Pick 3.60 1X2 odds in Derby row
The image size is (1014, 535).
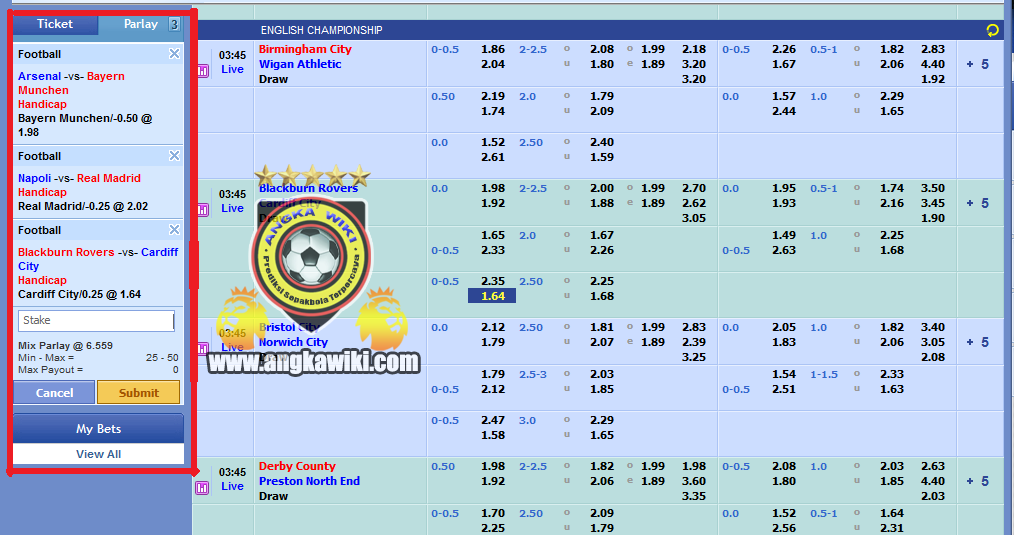[x=694, y=481]
